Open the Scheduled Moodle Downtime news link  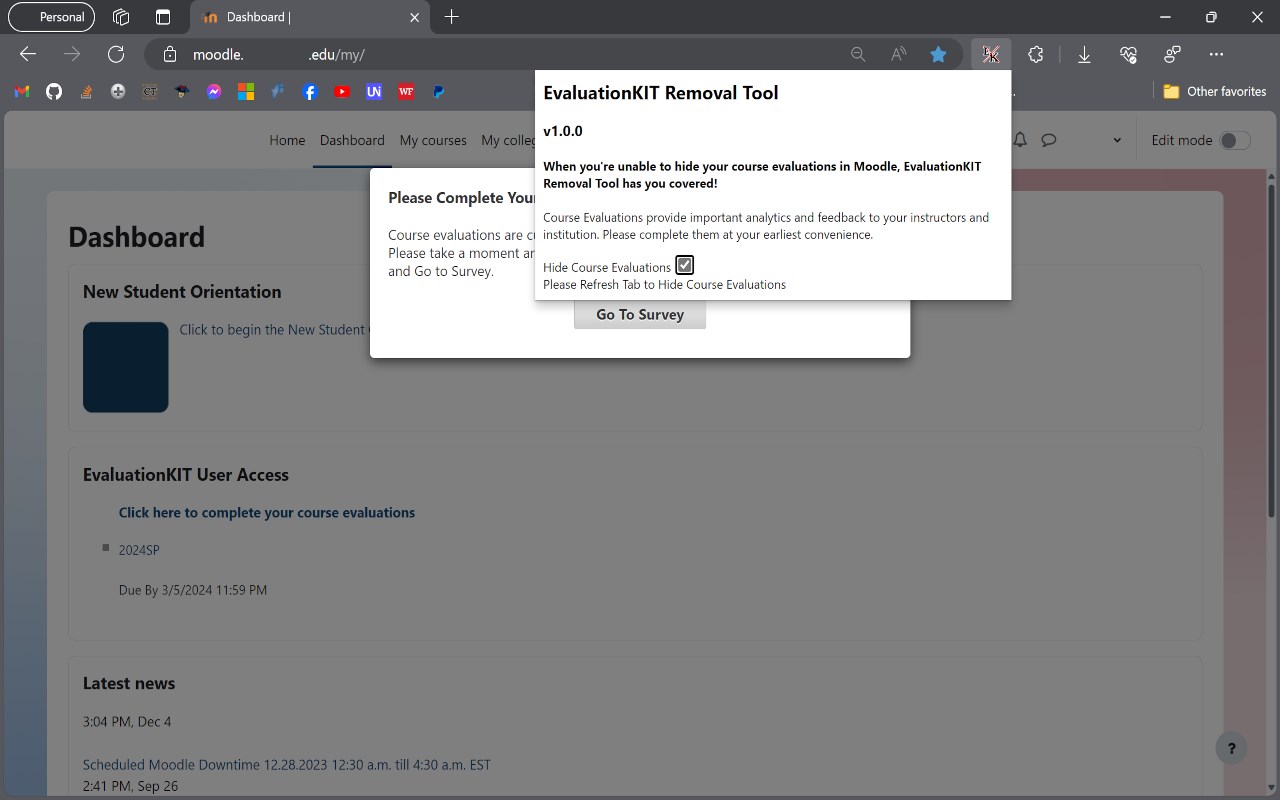click(287, 765)
